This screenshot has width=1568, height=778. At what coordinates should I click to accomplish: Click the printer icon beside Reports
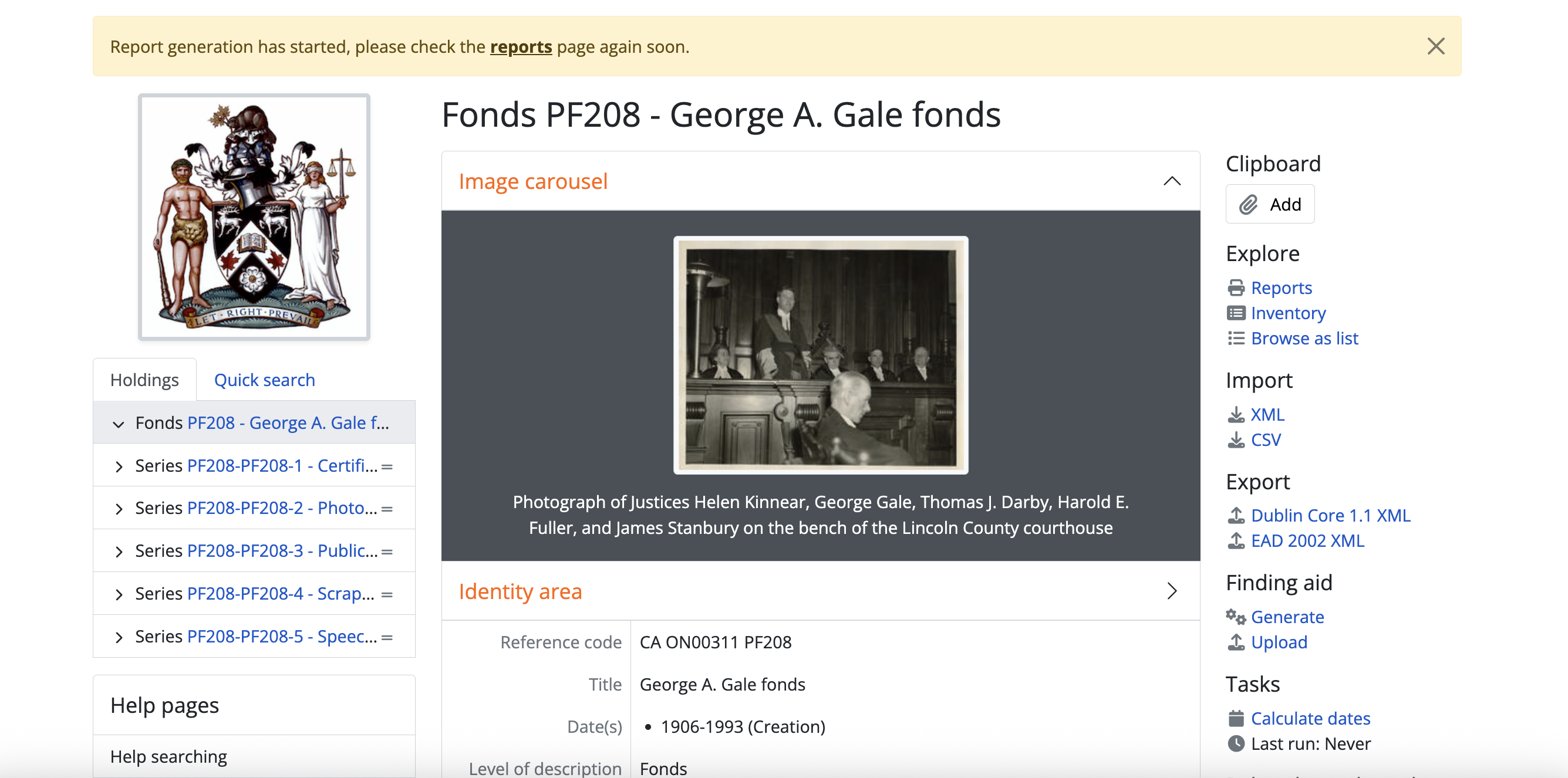click(x=1236, y=287)
